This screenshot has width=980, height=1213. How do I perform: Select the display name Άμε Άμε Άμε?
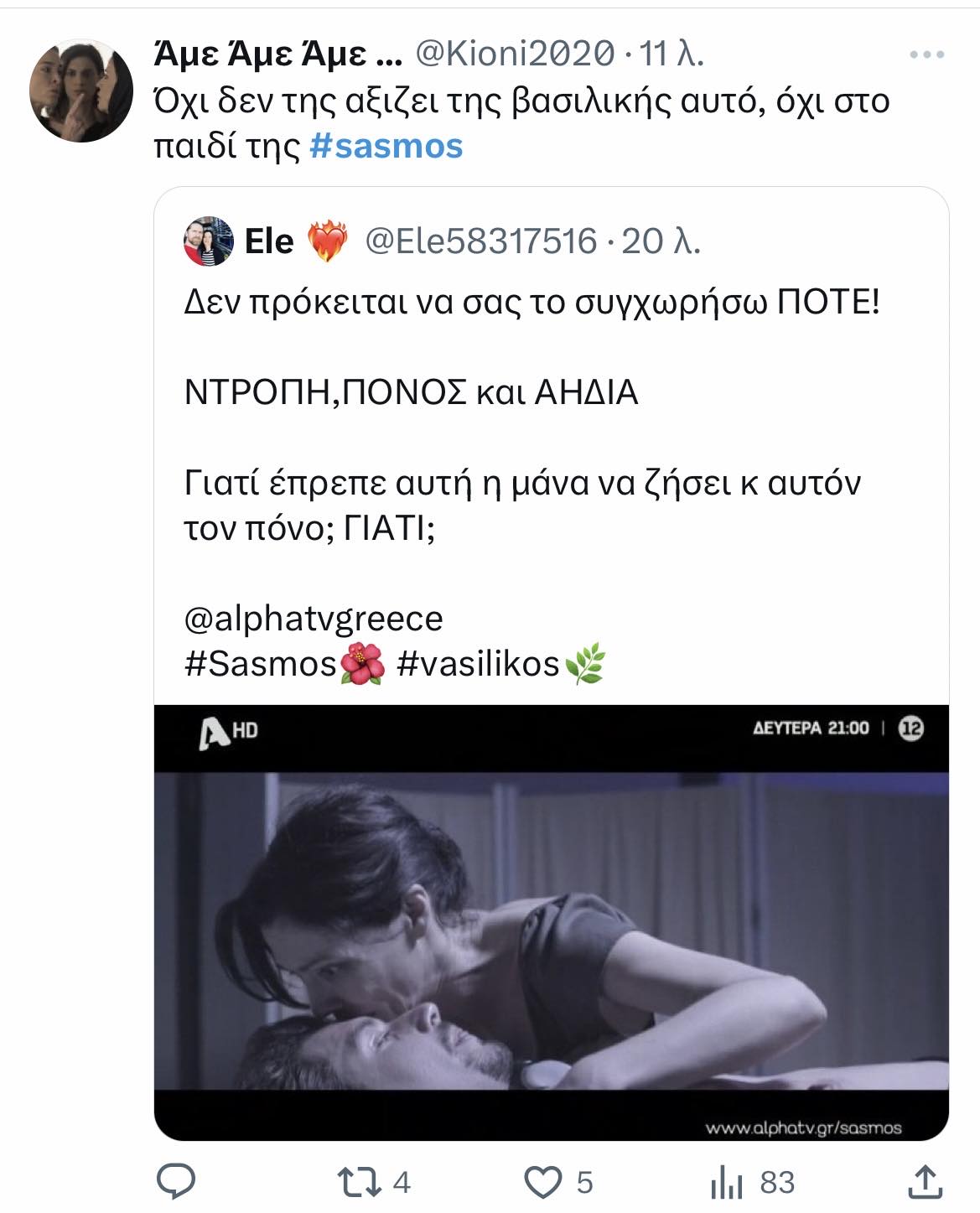277,54
